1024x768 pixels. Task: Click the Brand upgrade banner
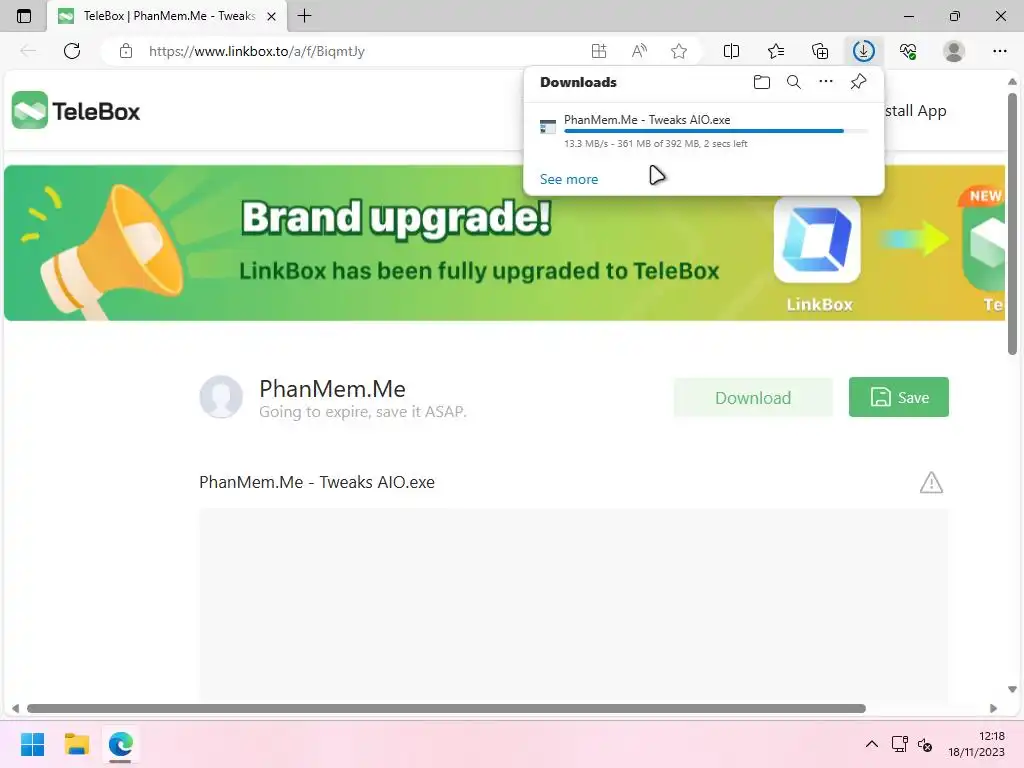click(x=504, y=242)
